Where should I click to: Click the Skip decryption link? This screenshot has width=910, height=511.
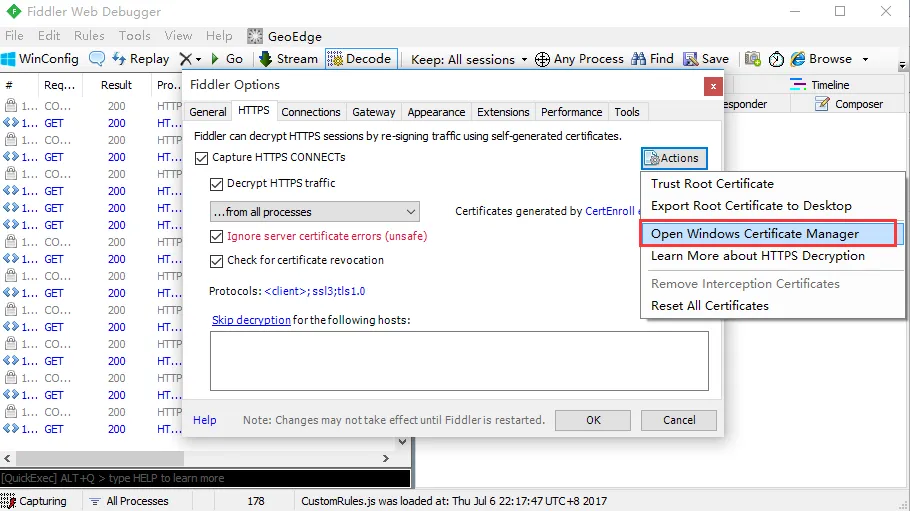point(251,320)
